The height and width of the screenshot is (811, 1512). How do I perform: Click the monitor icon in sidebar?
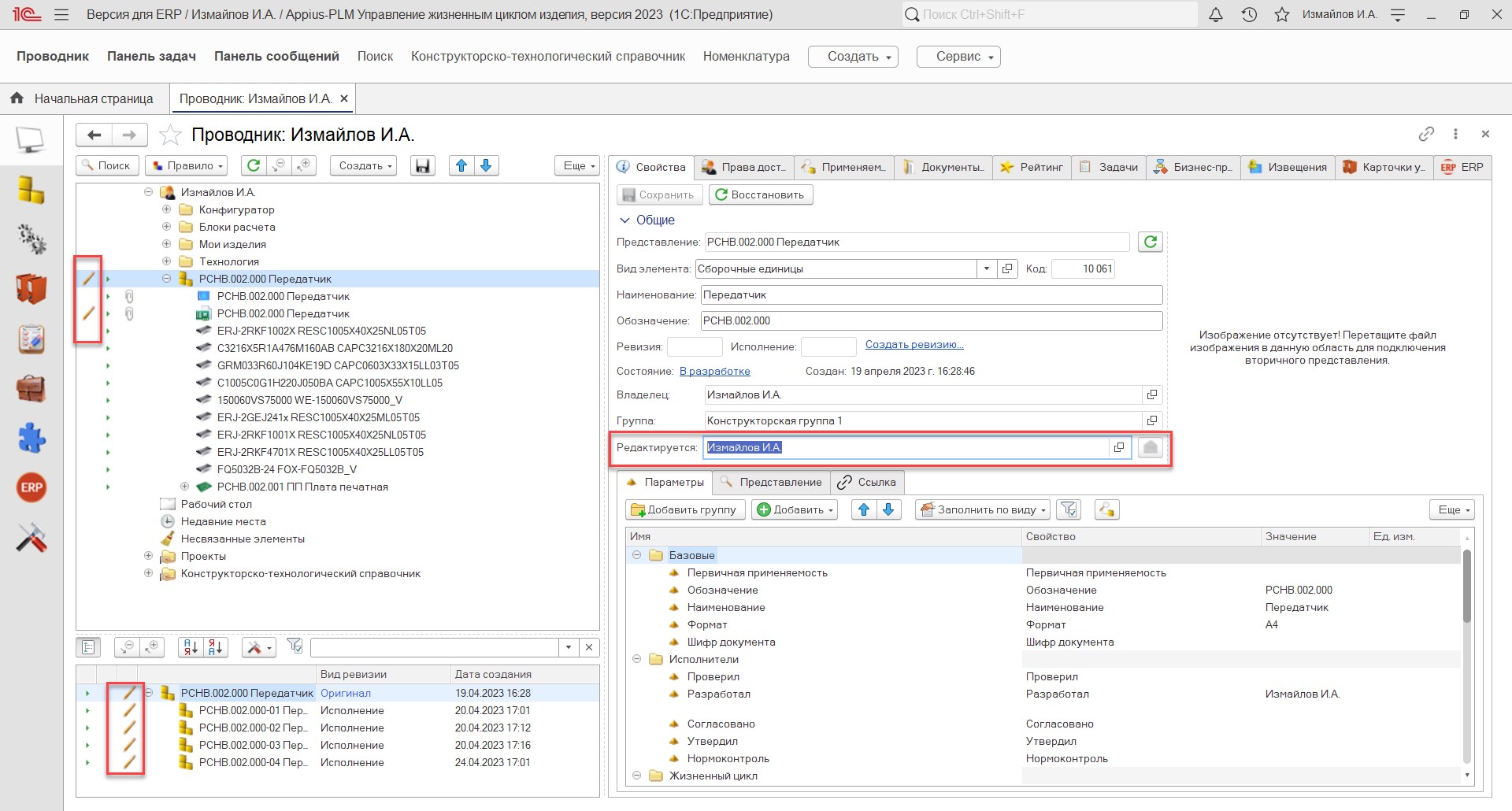pyautogui.click(x=31, y=140)
